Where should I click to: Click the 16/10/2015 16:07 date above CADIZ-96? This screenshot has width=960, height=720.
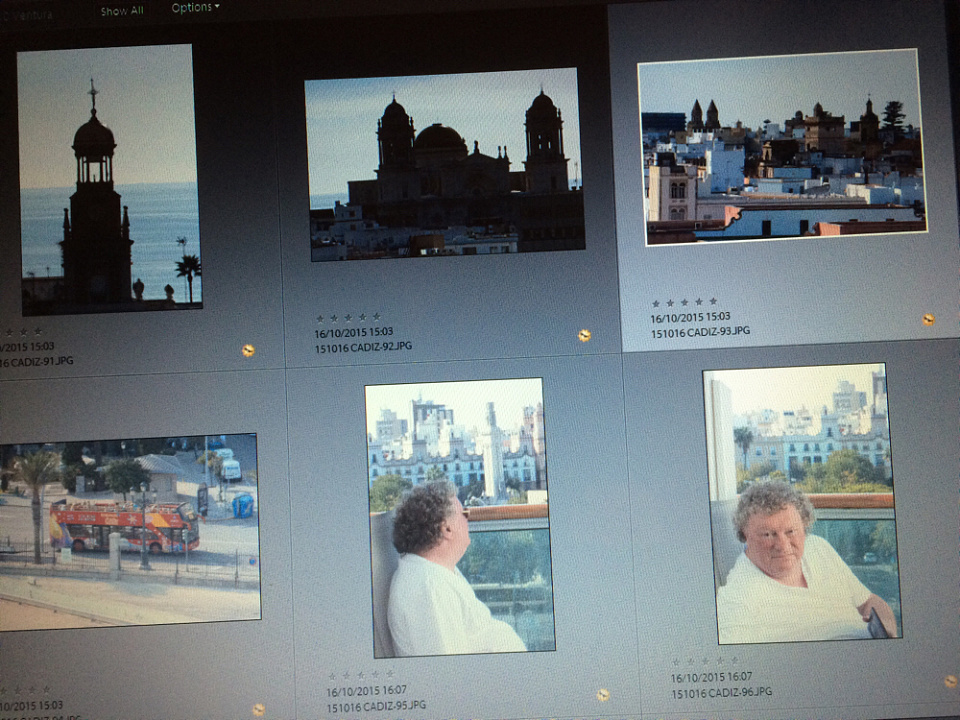pos(711,677)
